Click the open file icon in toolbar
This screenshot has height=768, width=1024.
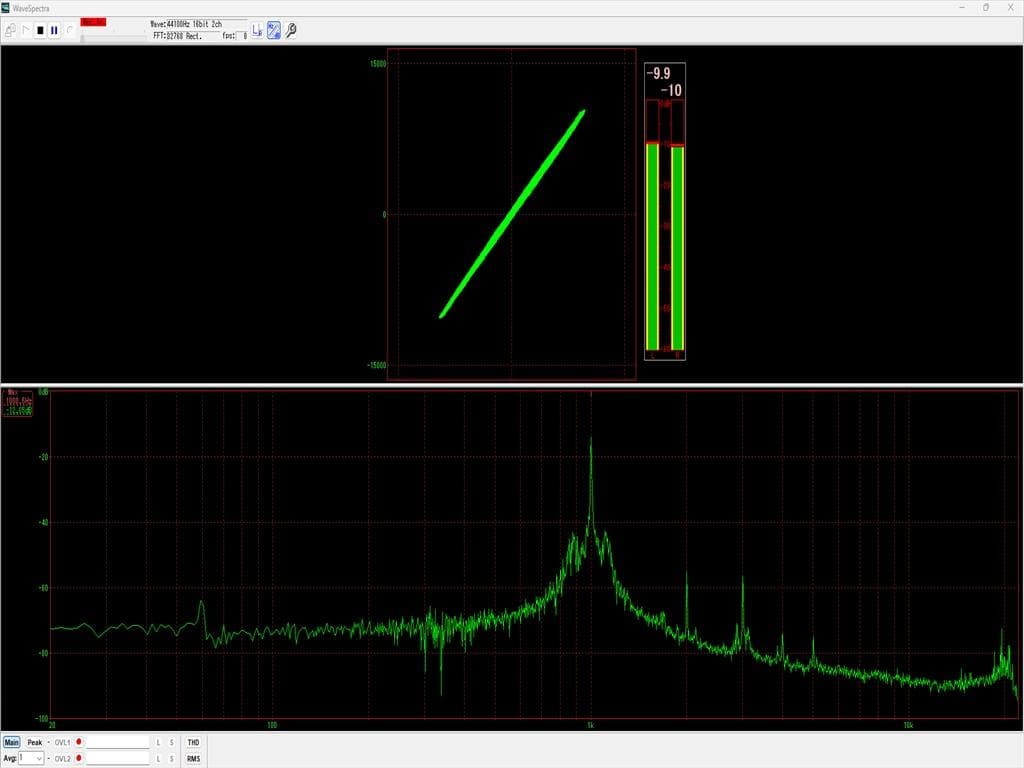[10, 30]
